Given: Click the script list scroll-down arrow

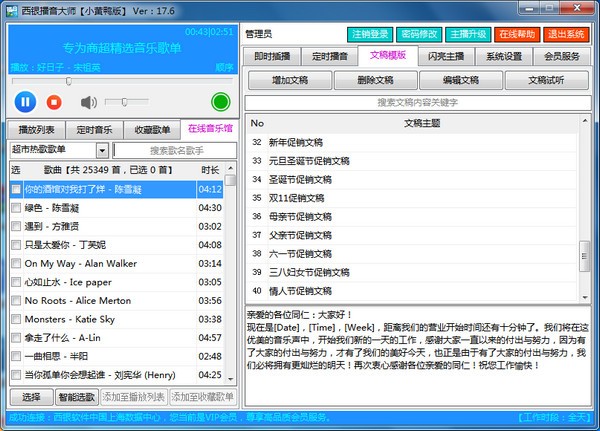Looking at the screenshot, I should tap(585, 297).
